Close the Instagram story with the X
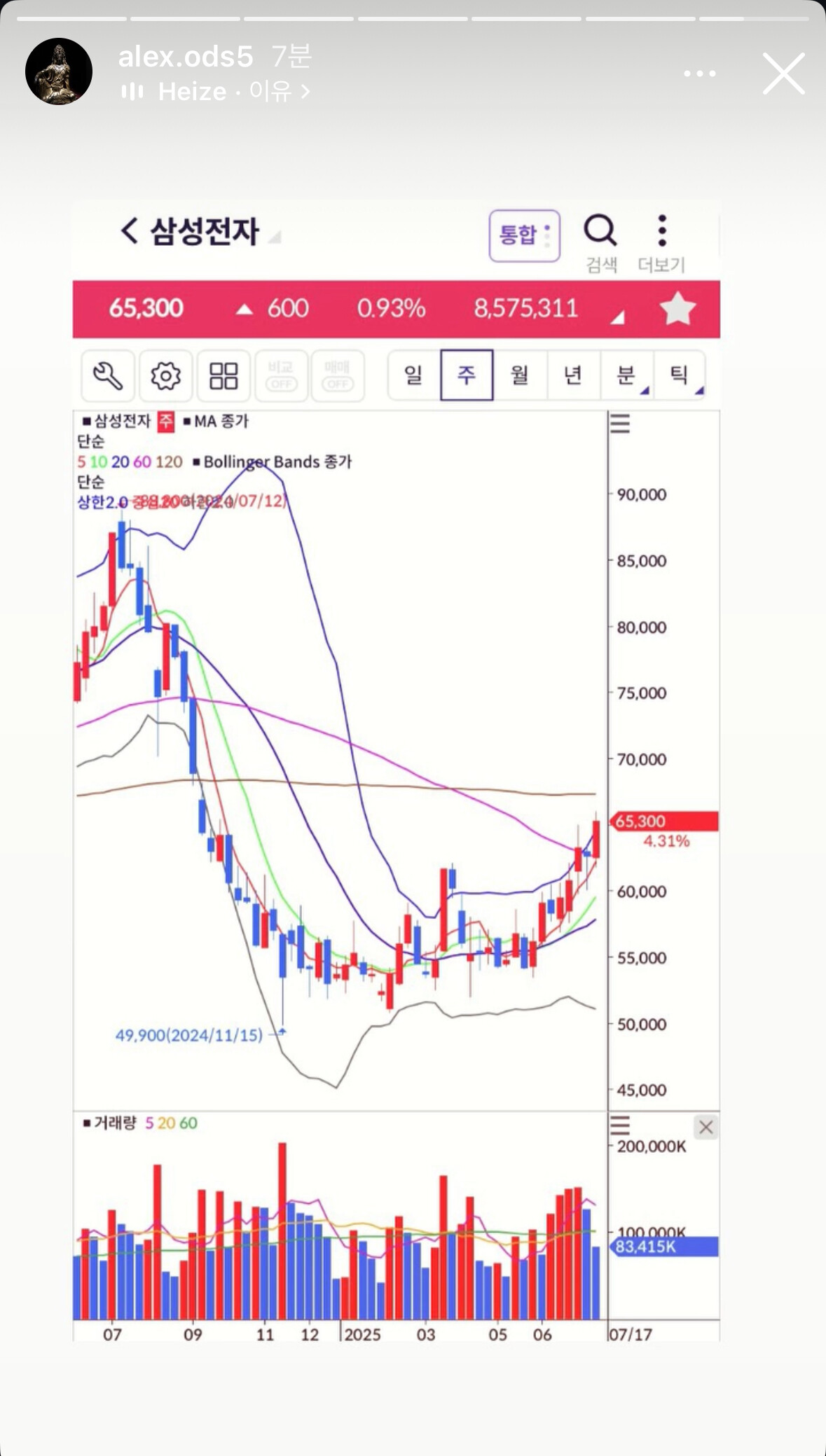 click(x=783, y=74)
